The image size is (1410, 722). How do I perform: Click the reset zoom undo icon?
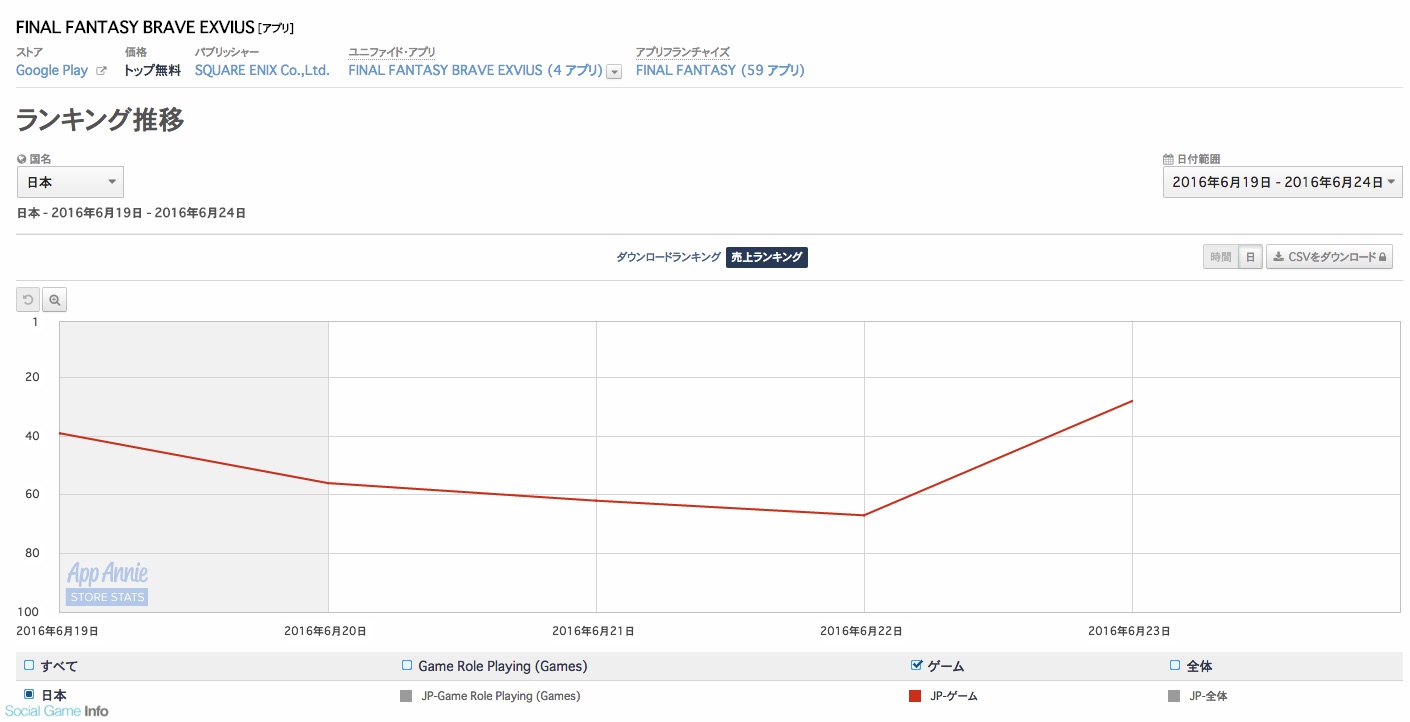tap(29, 300)
